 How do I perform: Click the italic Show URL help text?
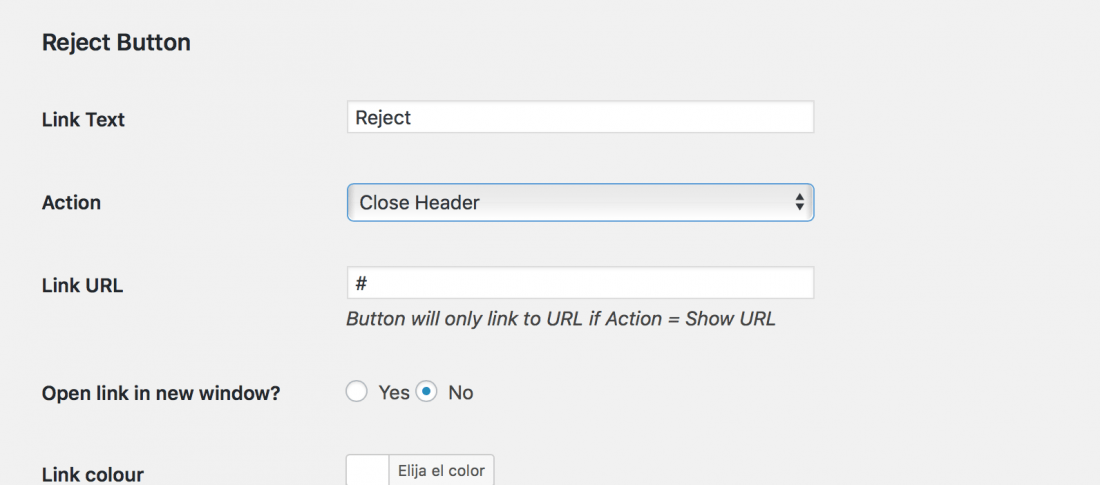[x=561, y=319]
